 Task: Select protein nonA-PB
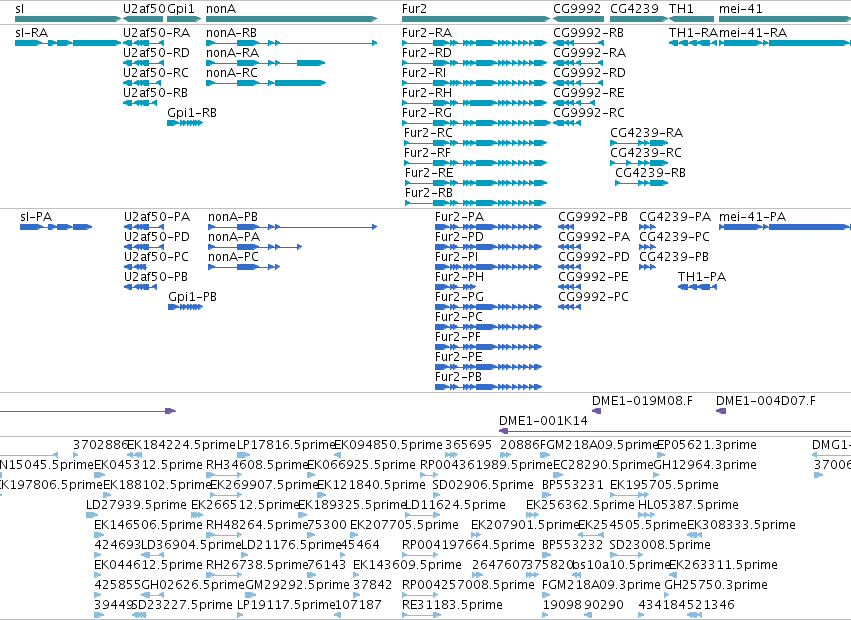click(233, 217)
